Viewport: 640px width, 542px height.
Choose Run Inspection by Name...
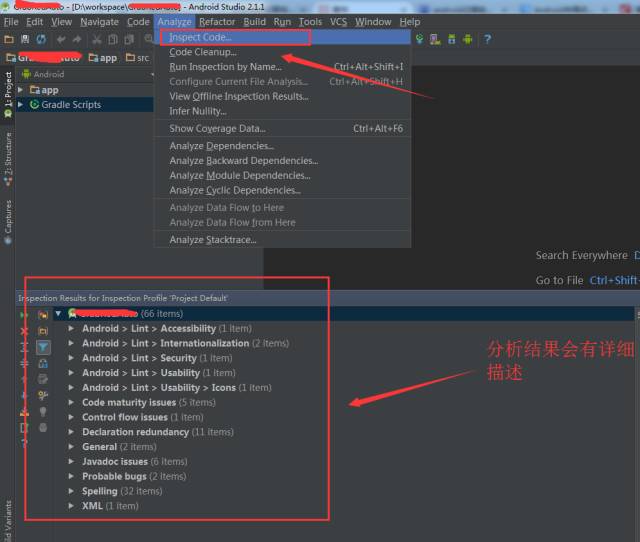click(282, 67)
